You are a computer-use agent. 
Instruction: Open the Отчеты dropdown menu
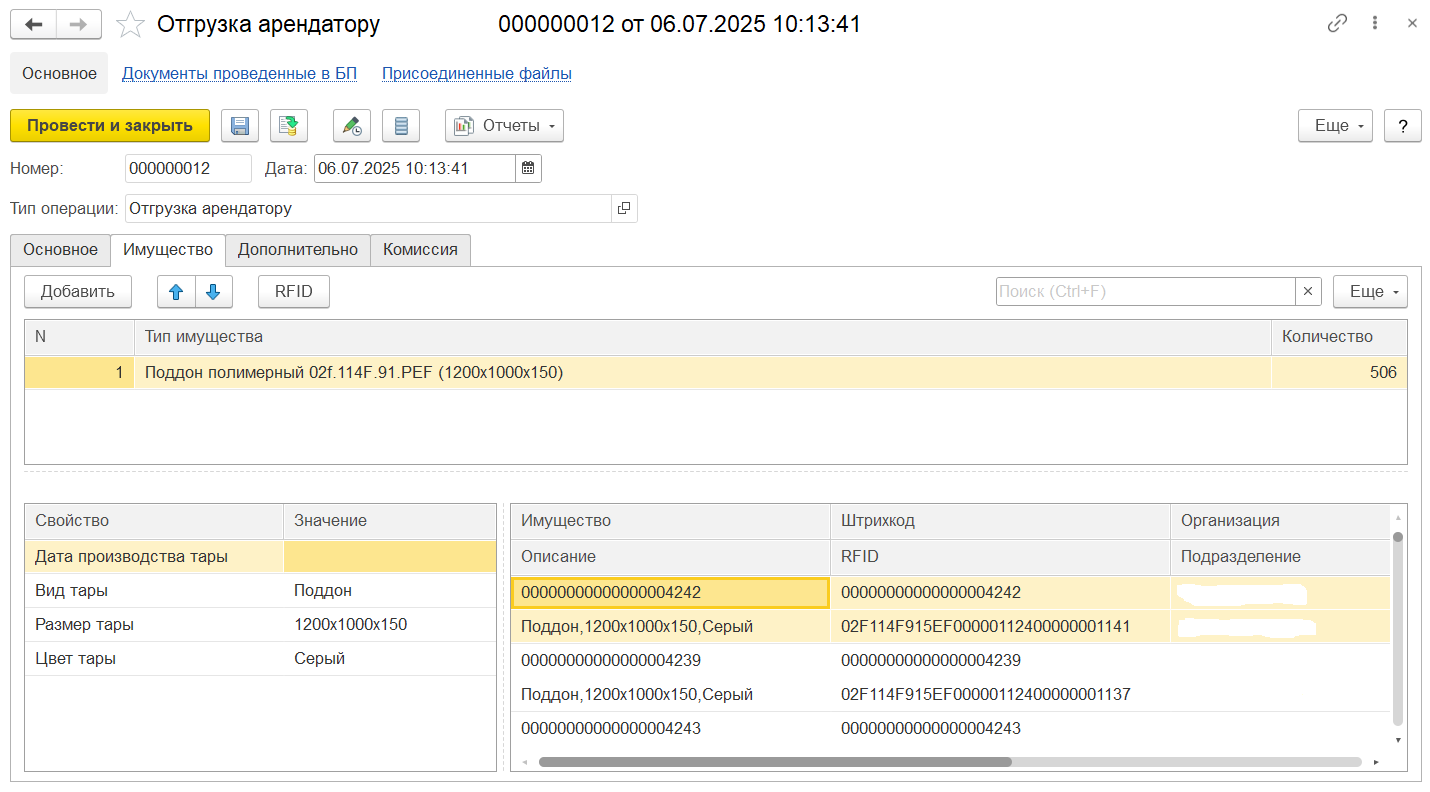(x=504, y=126)
